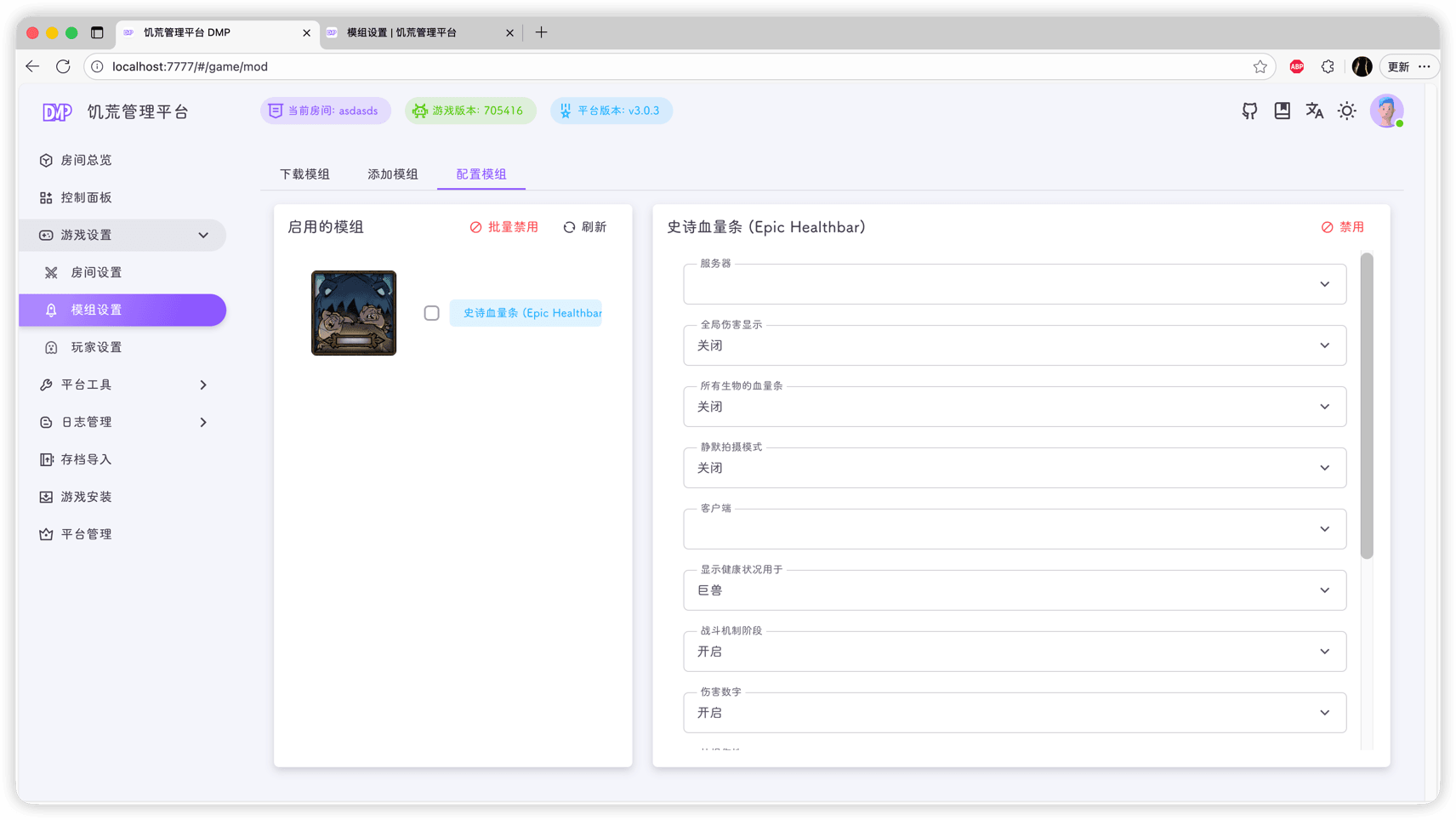Click the save/backup icon in top bar
The image size is (1456, 820).
pyautogui.click(x=1282, y=111)
